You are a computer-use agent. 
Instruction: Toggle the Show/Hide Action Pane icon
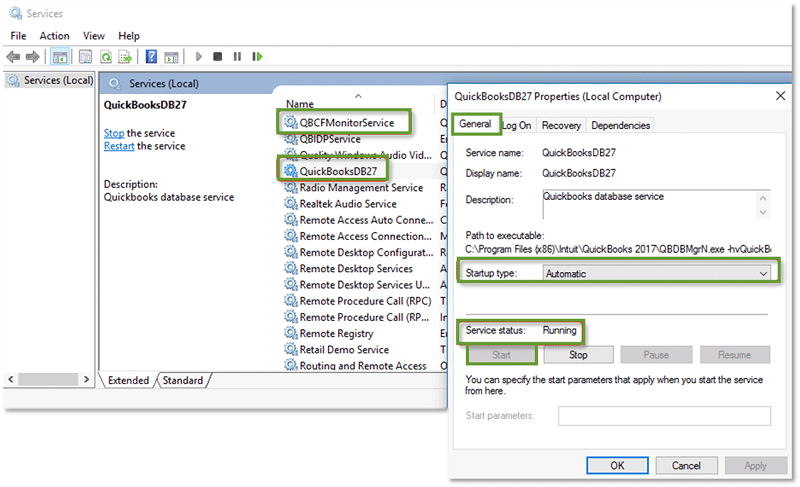pos(171,57)
